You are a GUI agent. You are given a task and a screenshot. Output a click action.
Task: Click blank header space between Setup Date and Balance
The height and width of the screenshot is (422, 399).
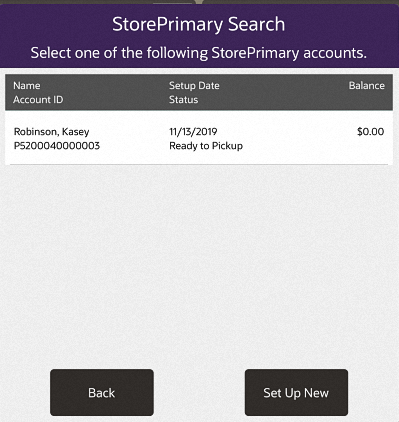283,92
